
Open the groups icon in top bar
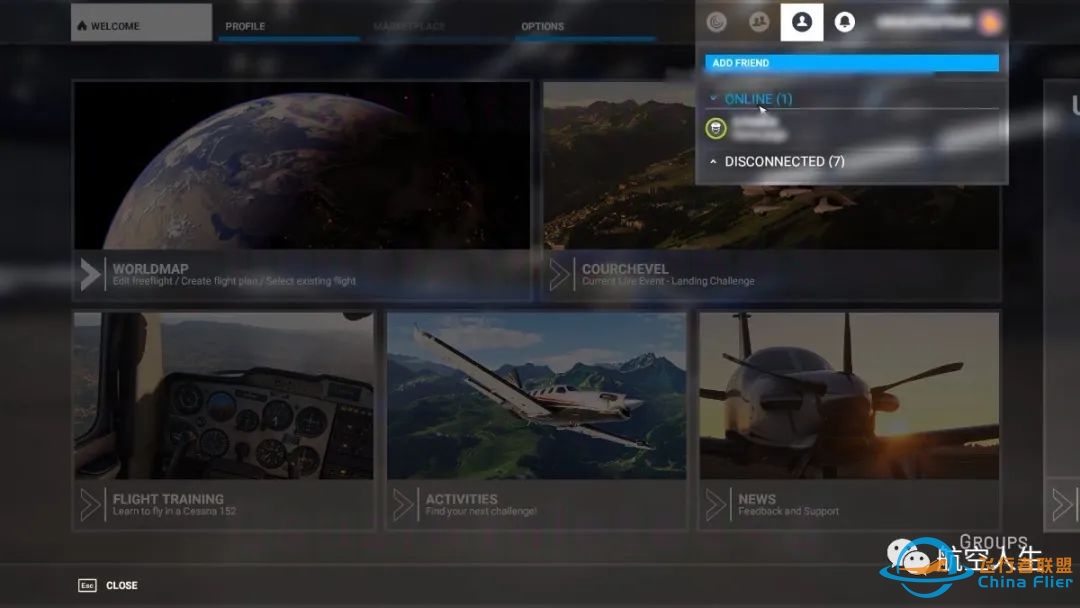(x=759, y=22)
